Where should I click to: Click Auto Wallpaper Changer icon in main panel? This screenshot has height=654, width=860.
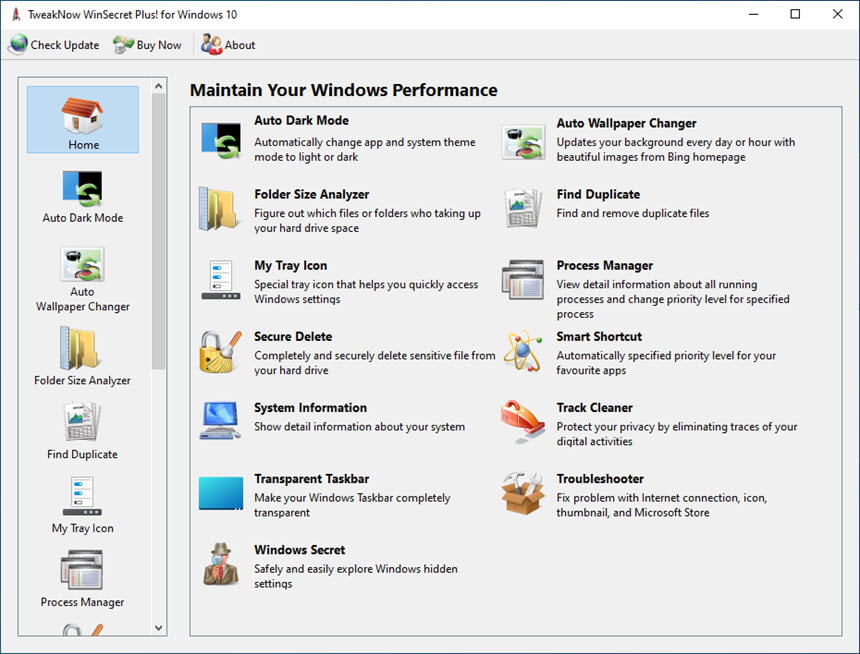tap(523, 142)
